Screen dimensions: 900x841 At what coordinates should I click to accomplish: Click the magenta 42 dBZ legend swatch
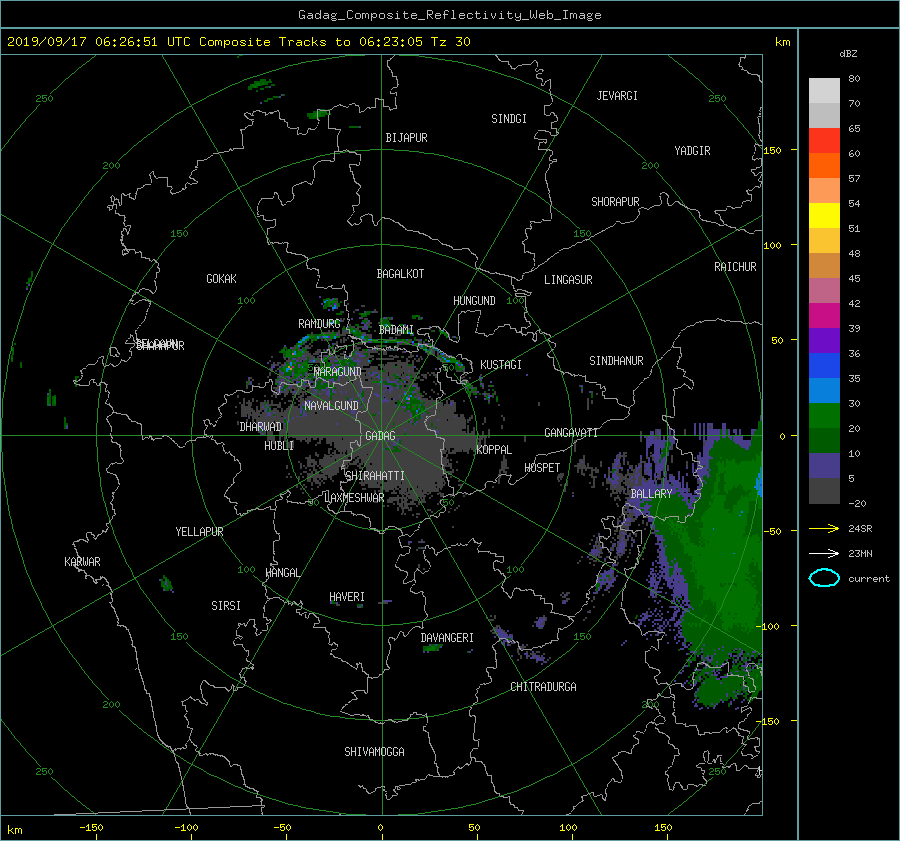(824, 315)
